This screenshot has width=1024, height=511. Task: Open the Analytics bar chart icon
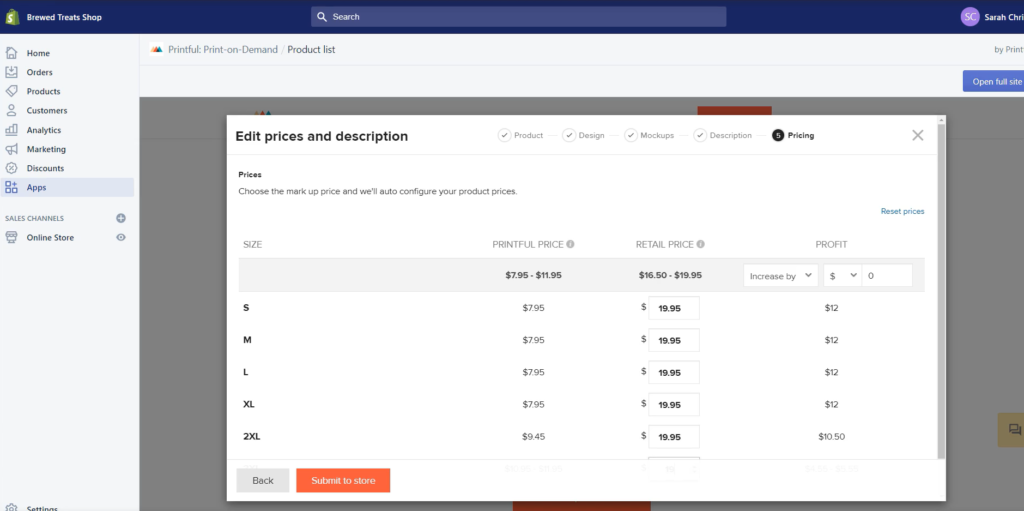coord(11,129)
